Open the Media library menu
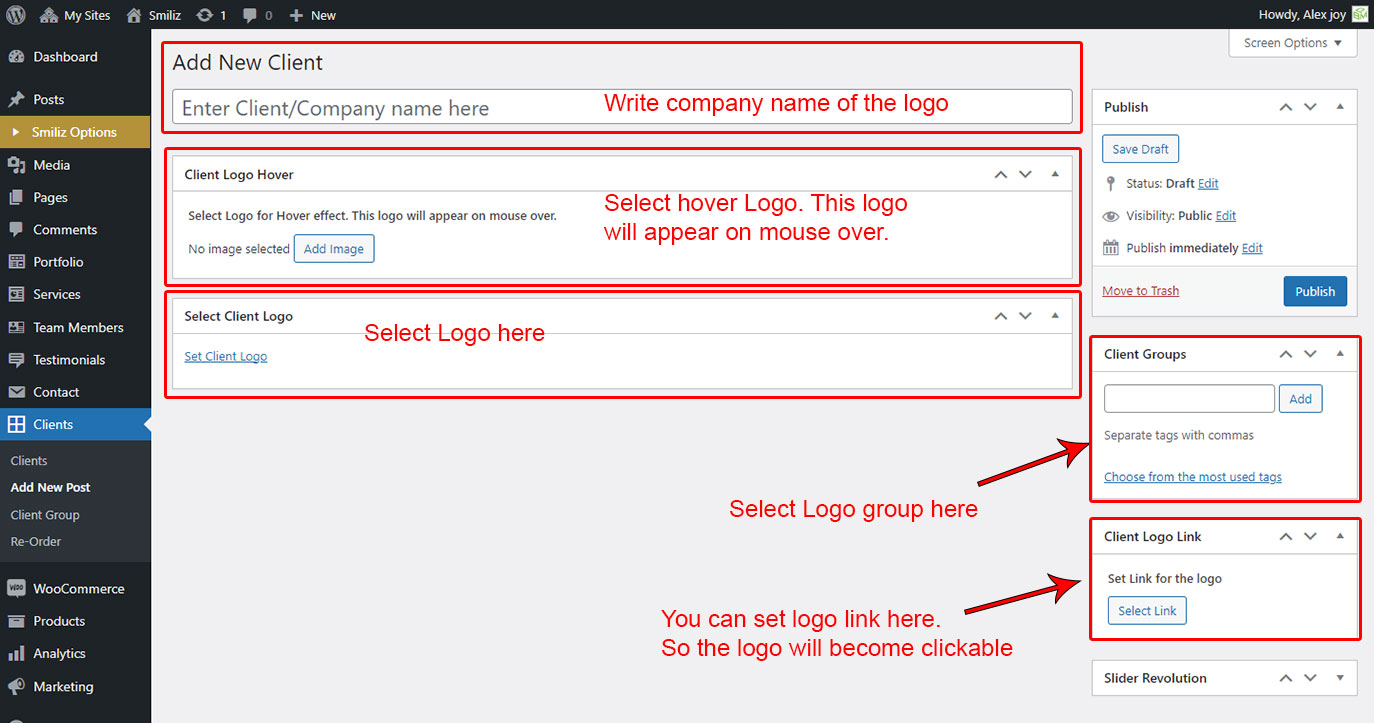 point(51,165)
